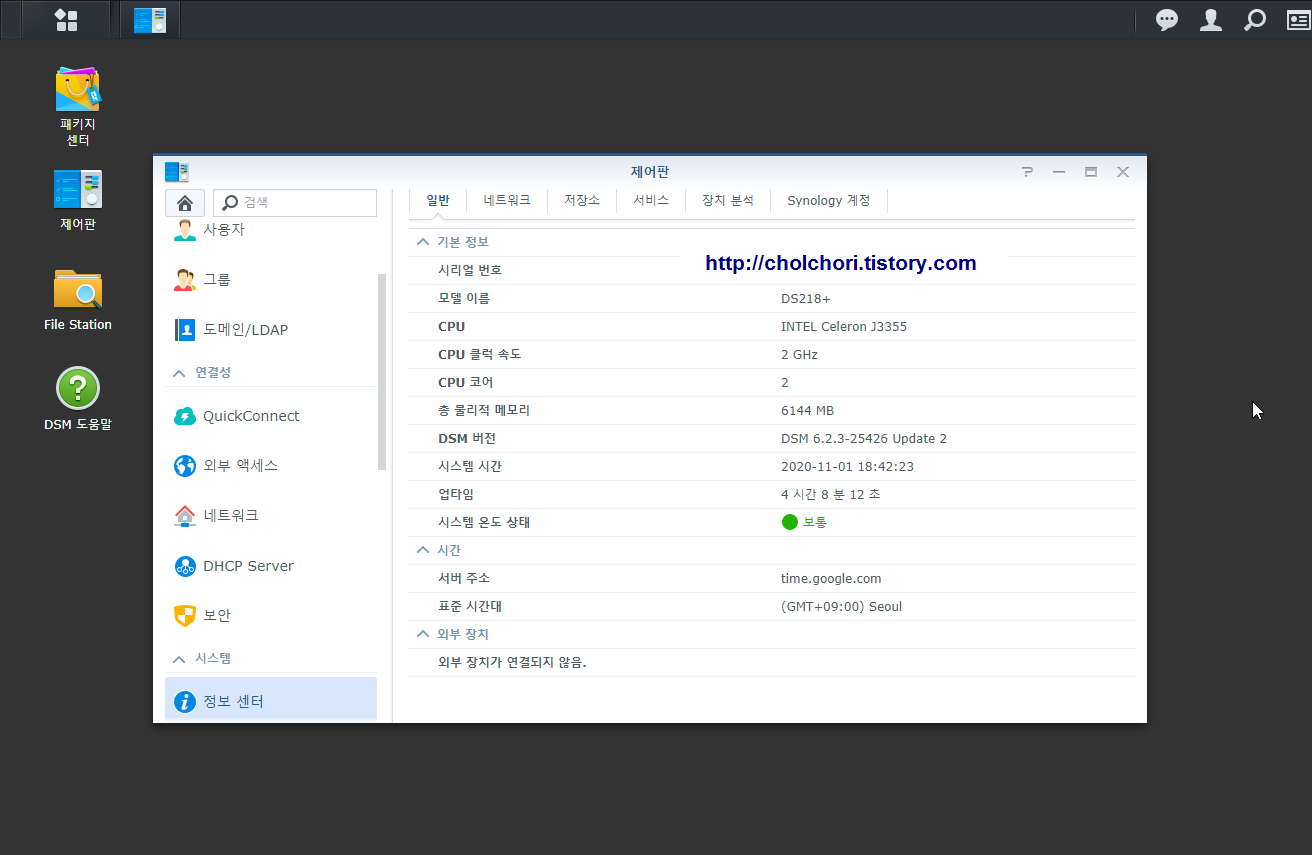Minimize the Control Panel window

[x=1059, y=172]
